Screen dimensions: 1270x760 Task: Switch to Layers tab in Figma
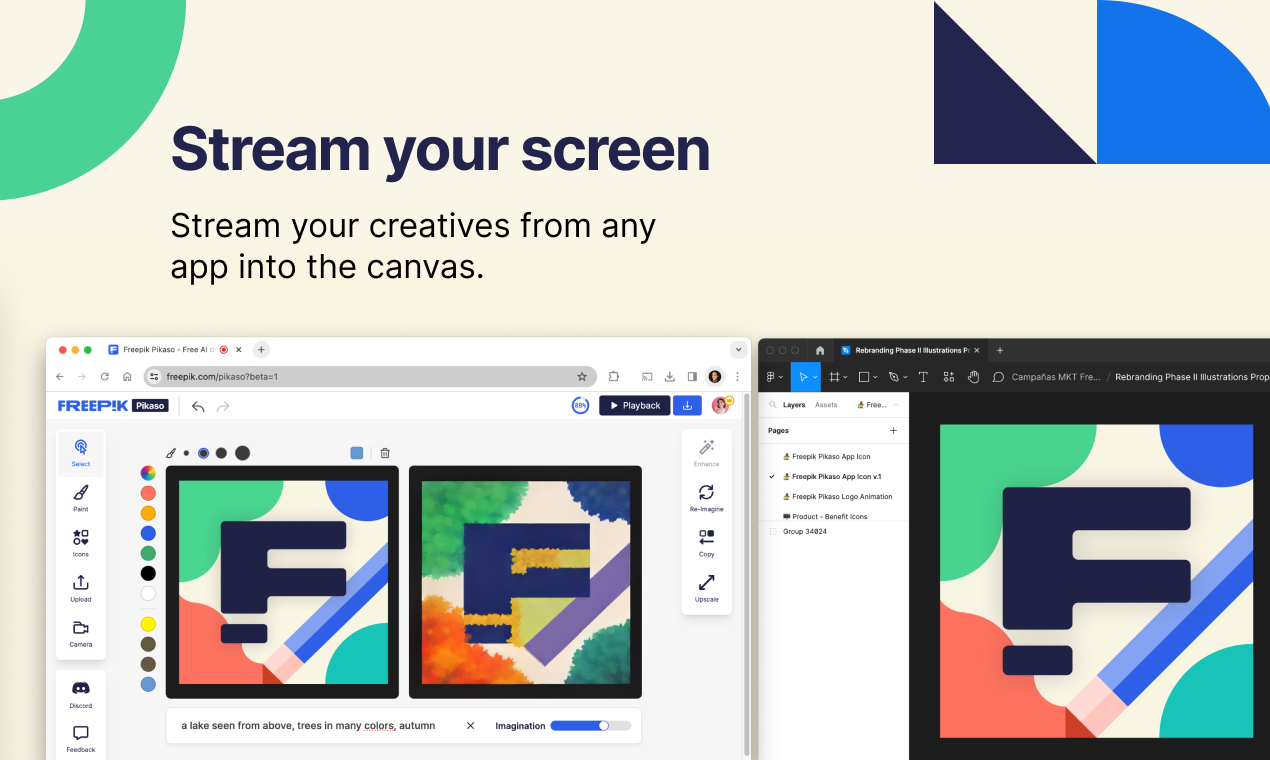coord(794,405)
